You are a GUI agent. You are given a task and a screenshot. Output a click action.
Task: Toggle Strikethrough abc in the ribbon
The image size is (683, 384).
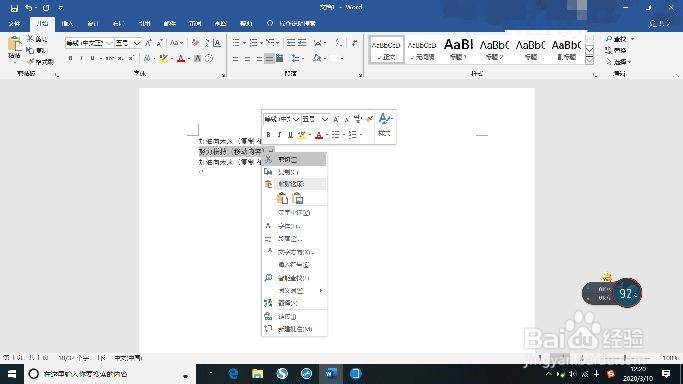(x=109, y=58)
